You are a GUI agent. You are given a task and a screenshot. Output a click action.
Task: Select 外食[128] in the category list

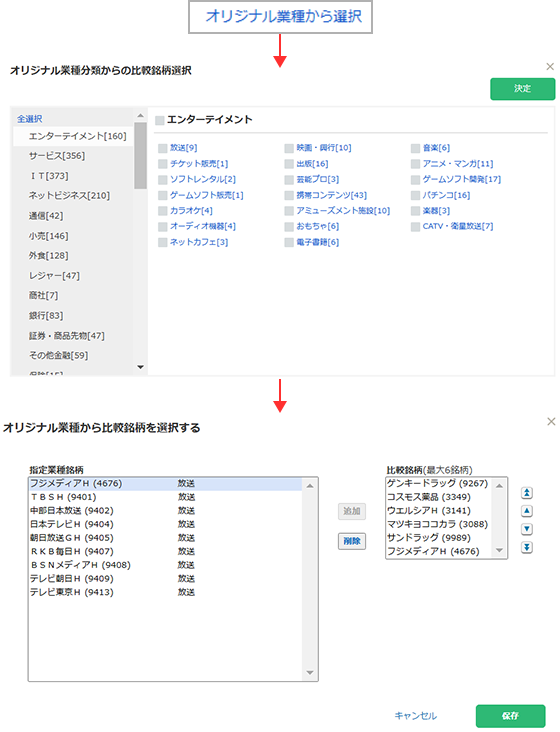pyautogui.click(x=73, y=255)
